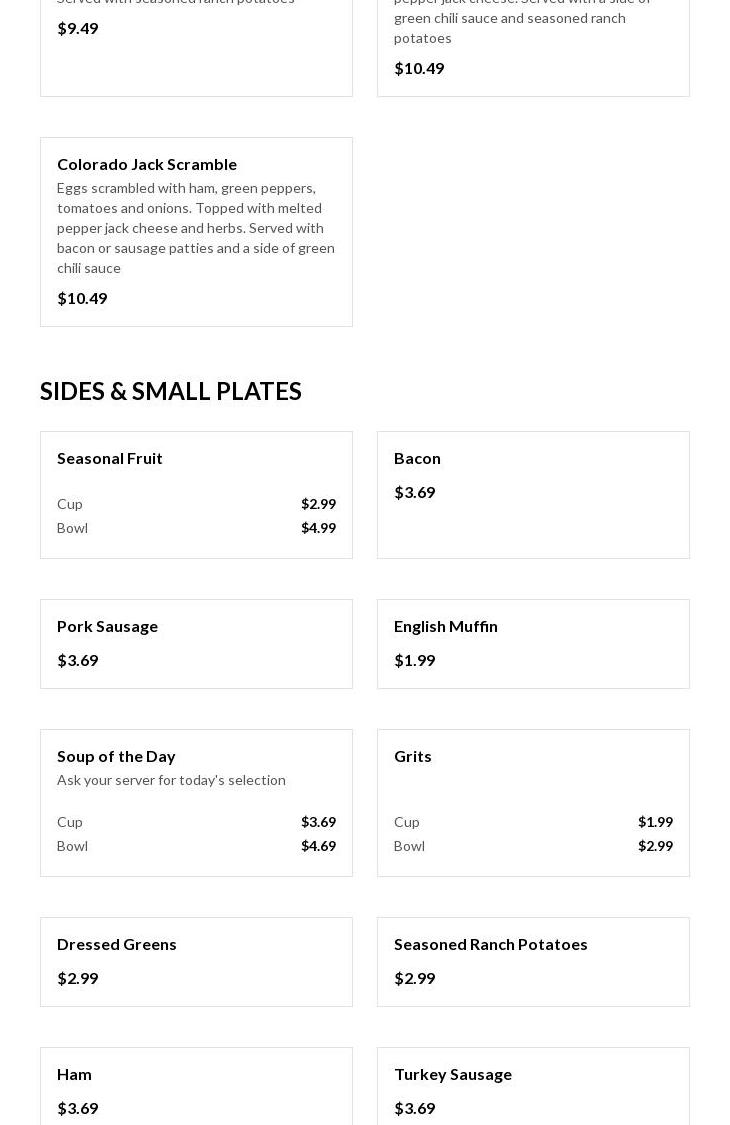Image resolution: width=730 pixels, height=1125 pixels.
Task: Click the Turkey Sausage item
Action: coord(452,1074)
